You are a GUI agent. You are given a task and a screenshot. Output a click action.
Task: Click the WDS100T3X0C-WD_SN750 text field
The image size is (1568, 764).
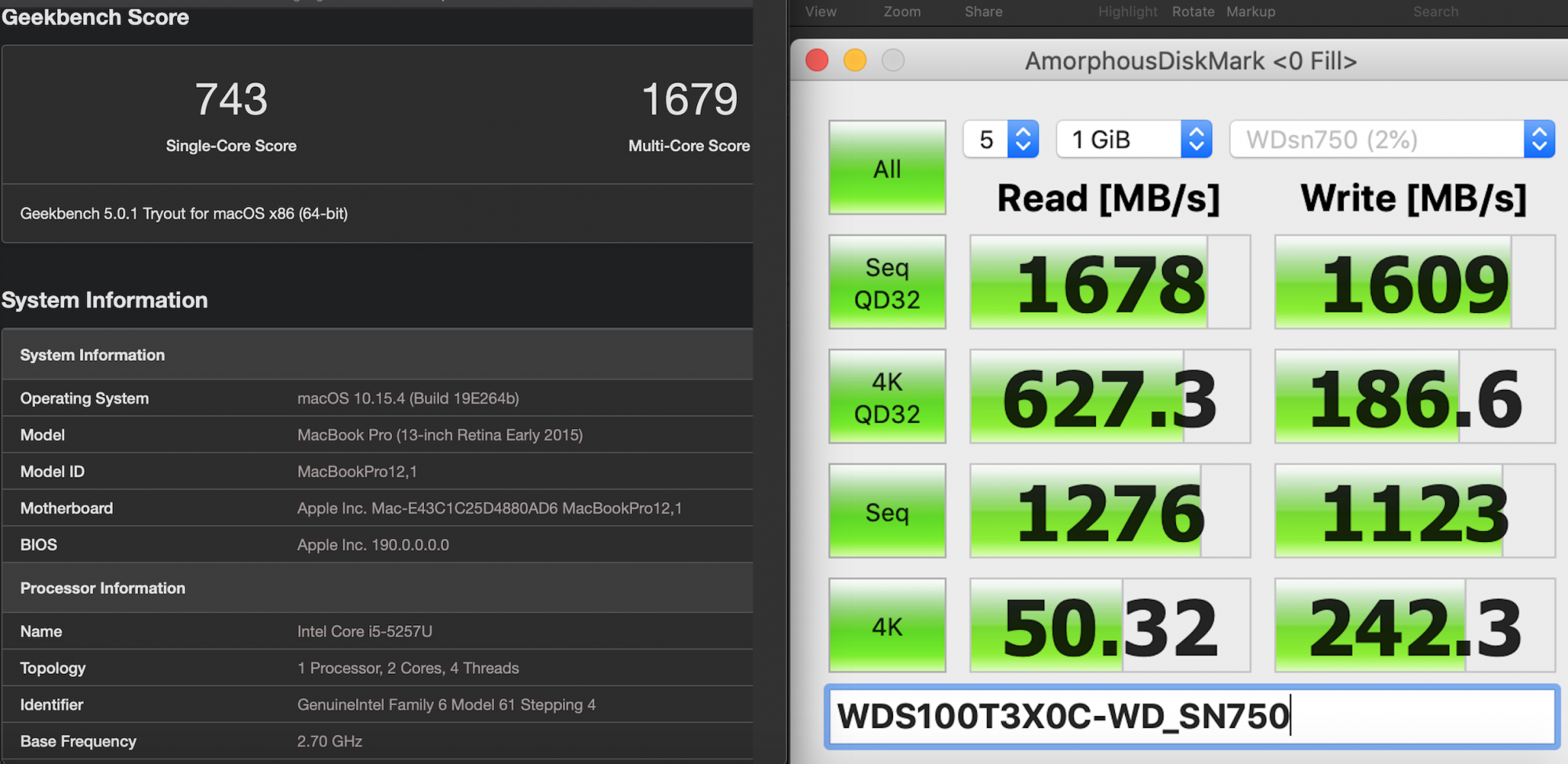[1192, 715]
